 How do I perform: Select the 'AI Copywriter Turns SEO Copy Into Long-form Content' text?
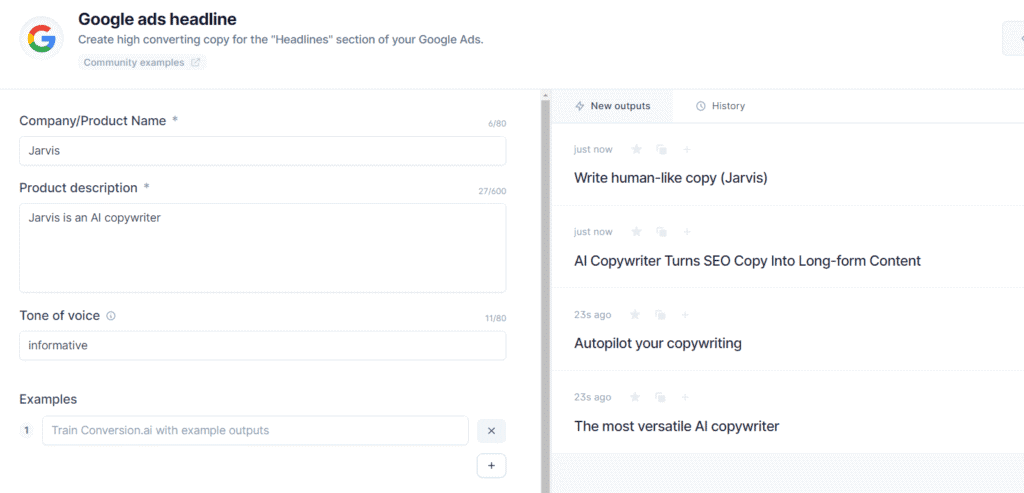pos(747,261)
